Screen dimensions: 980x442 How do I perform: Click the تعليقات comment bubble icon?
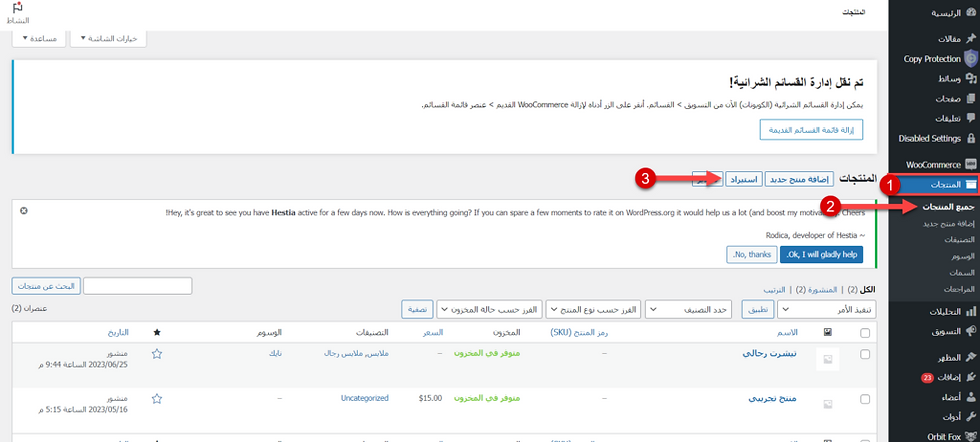971,118
